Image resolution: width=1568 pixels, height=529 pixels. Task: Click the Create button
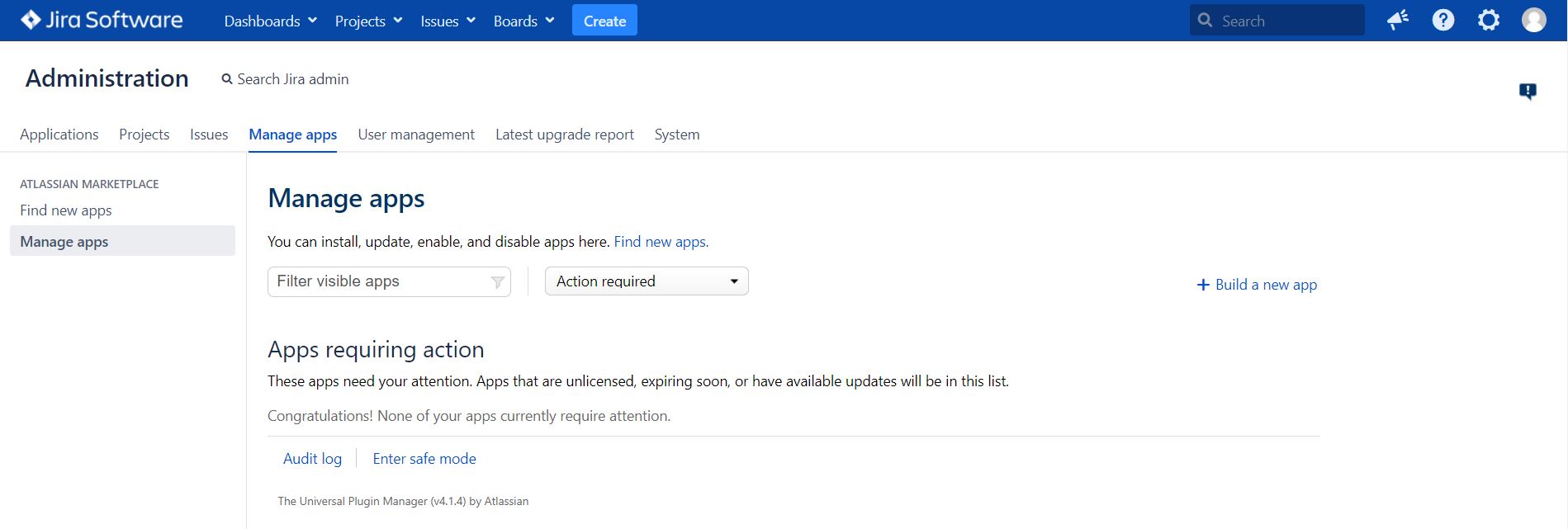pyautogui.click(x=604, y=21)
